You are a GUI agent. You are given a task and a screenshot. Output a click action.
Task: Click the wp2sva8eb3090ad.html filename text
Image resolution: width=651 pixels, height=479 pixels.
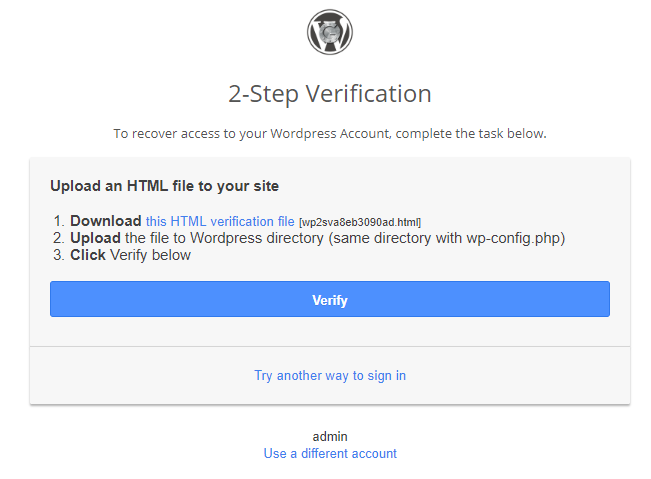tap(360, 222)
